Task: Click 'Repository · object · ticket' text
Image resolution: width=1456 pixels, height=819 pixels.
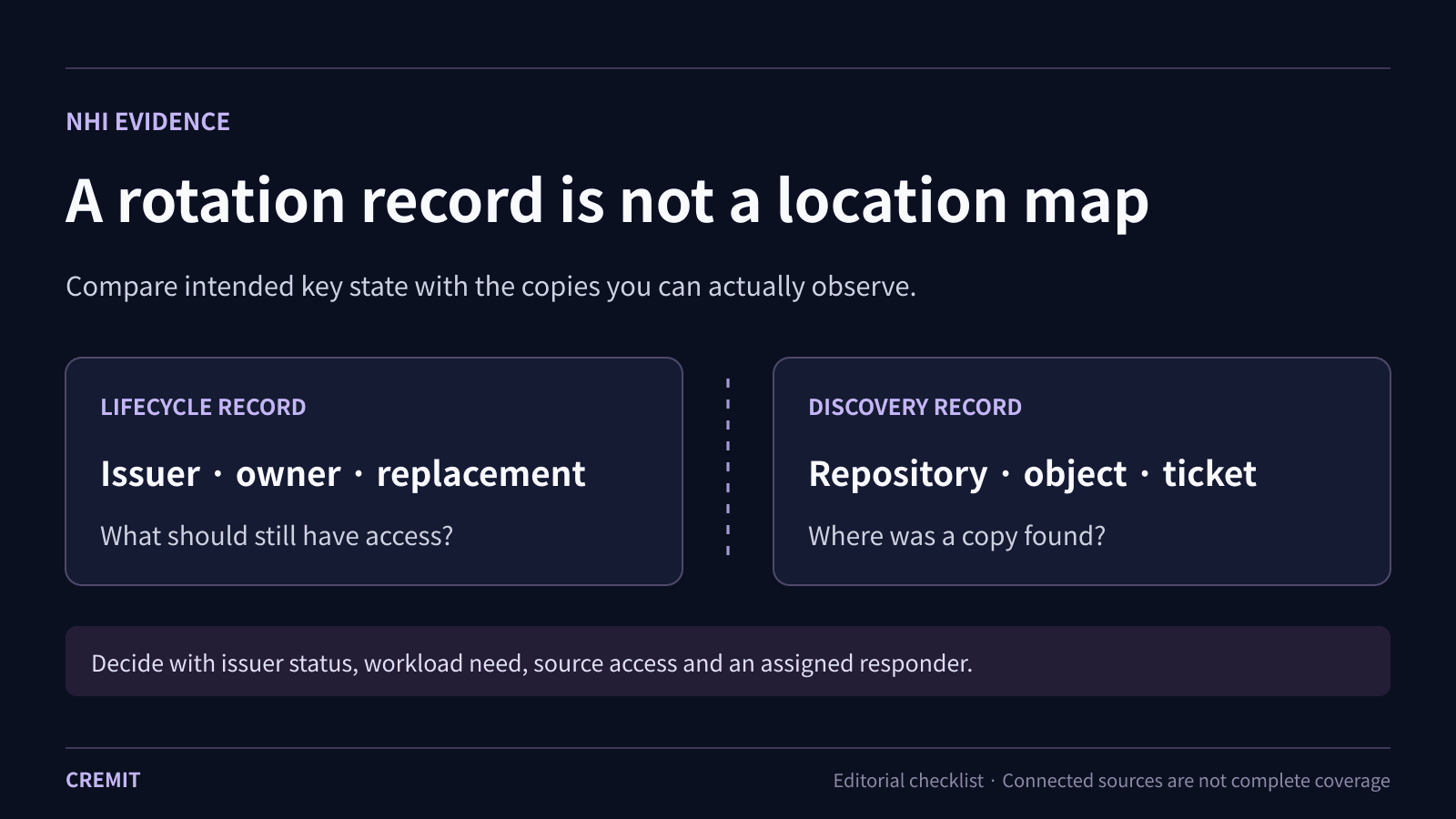Action: [1032, 475]
